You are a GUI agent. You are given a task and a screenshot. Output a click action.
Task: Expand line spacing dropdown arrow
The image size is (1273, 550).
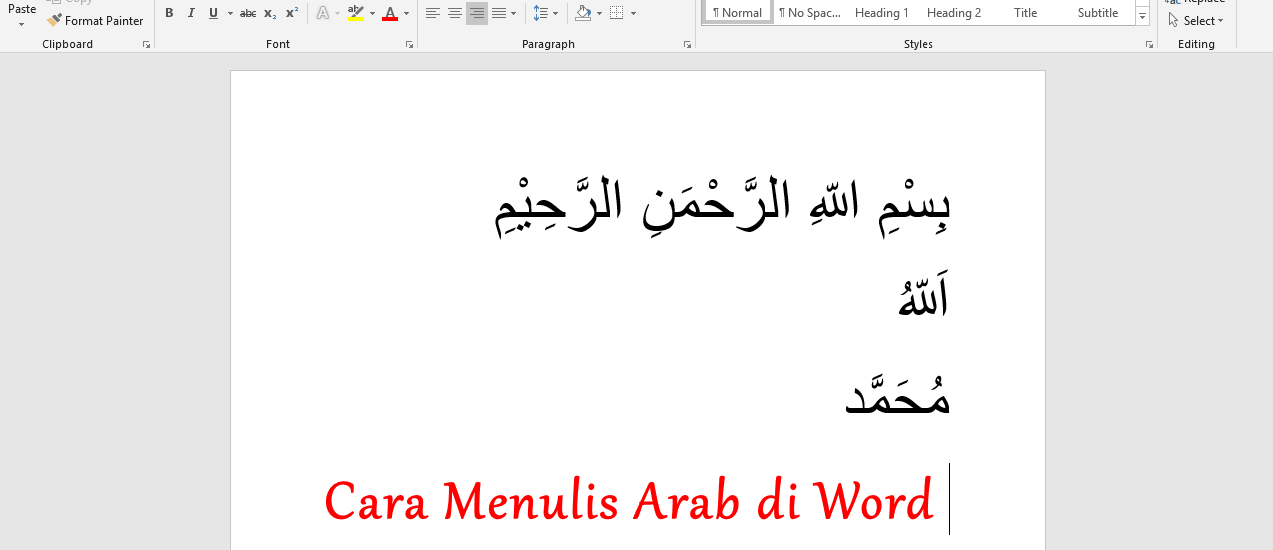coord(555,14)
